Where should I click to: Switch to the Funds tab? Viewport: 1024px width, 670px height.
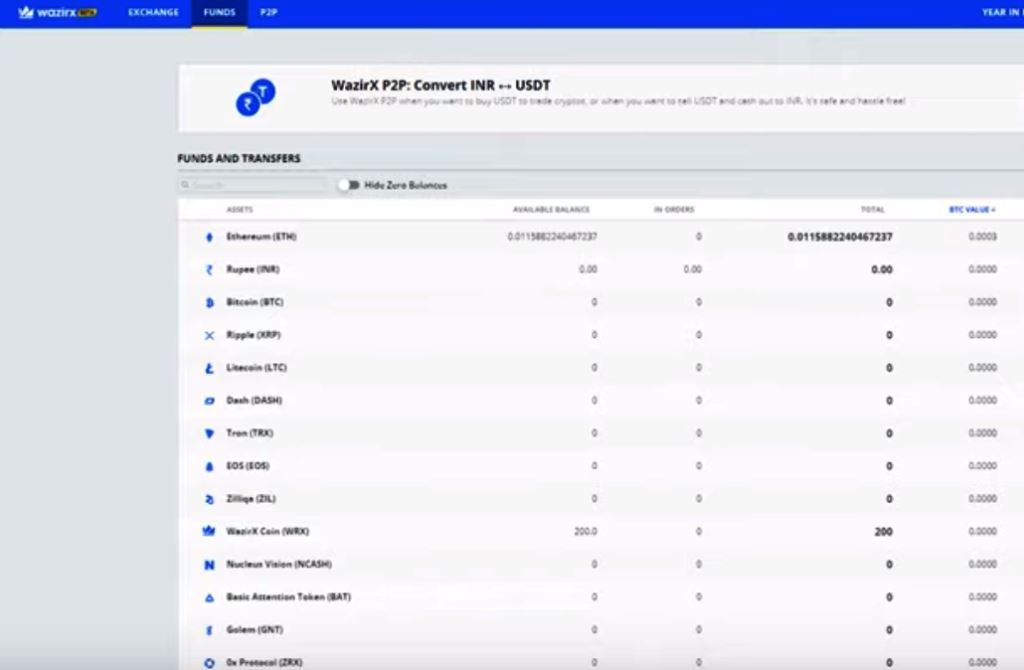pos(219,12)
